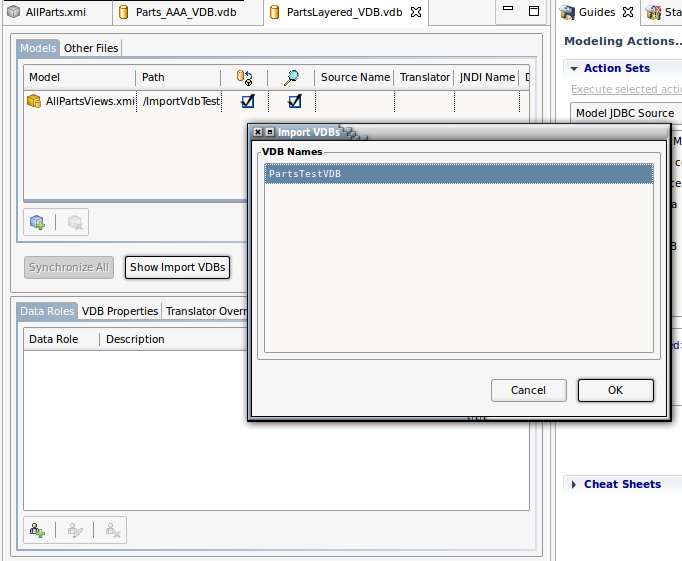This screenshot has width=682, height=561.
Task: Click the Add Model icon button
Action: [x=37, y=222]
